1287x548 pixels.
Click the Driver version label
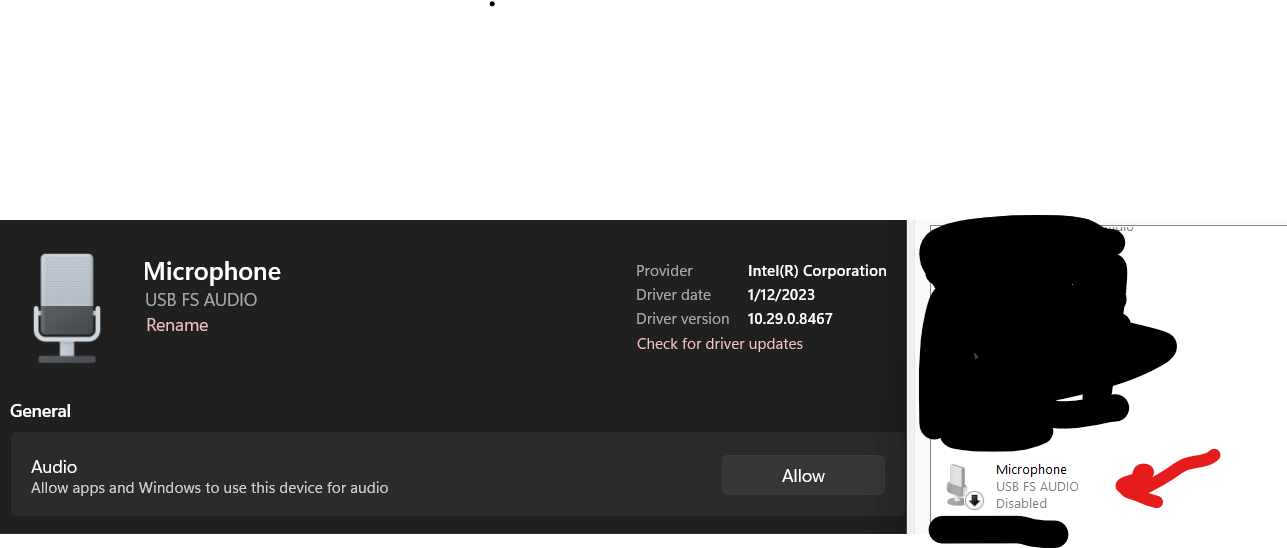click(683, 319)
